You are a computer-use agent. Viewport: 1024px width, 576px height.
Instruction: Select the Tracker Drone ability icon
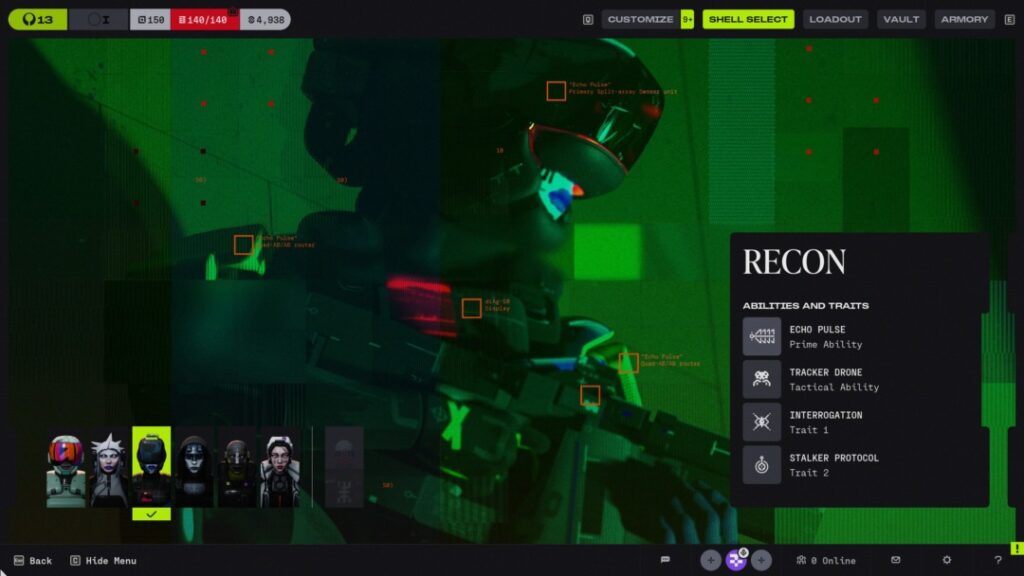761,379
